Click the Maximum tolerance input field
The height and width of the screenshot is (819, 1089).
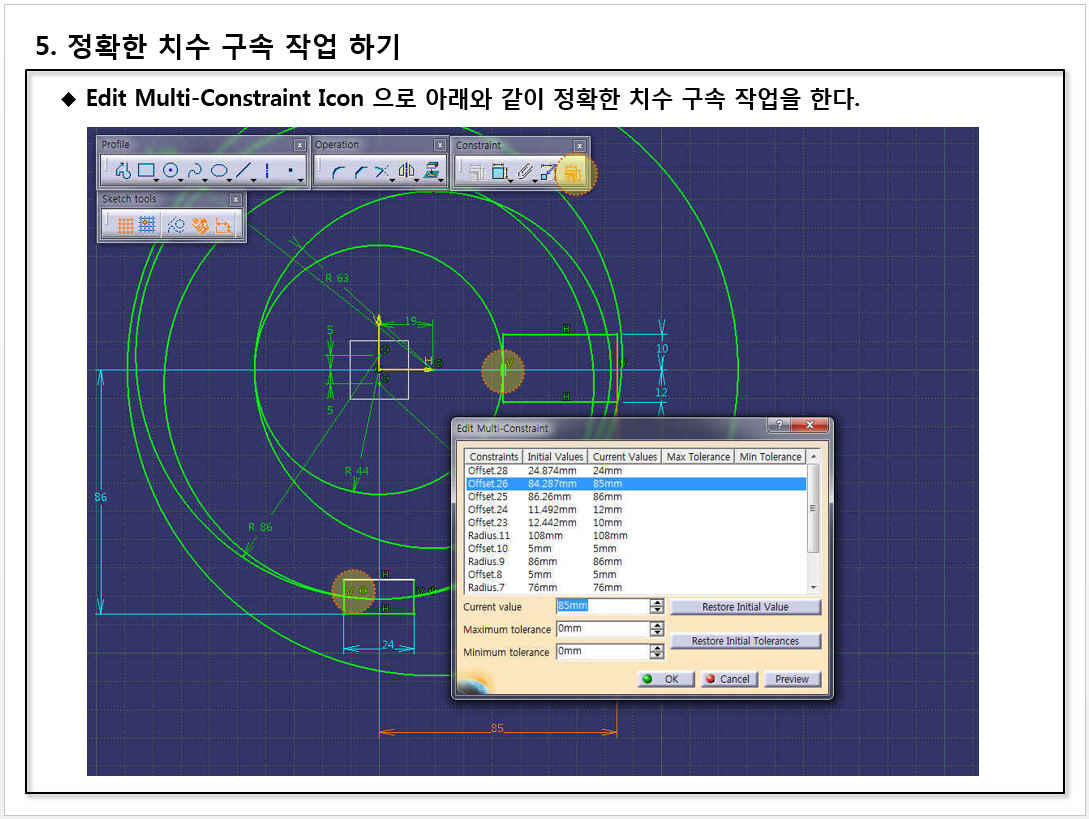click(602, 629)
